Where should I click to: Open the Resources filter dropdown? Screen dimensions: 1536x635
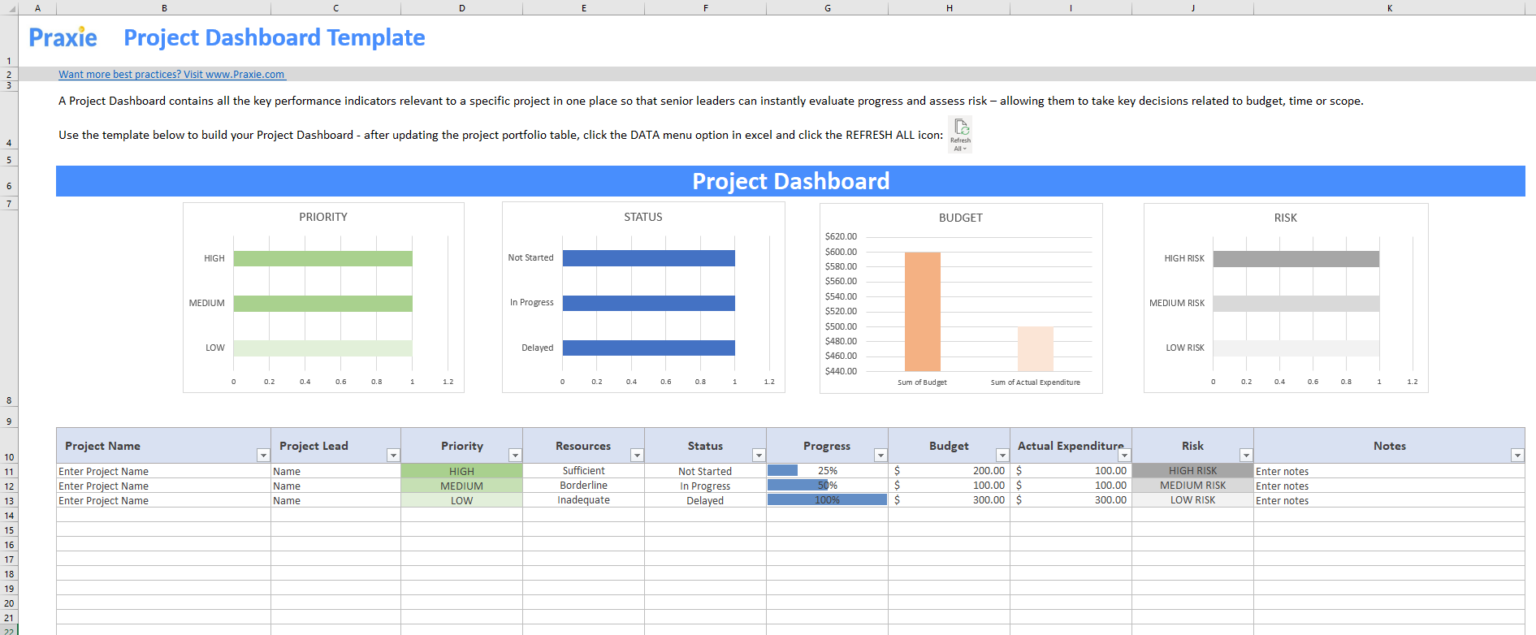point(637,454)
